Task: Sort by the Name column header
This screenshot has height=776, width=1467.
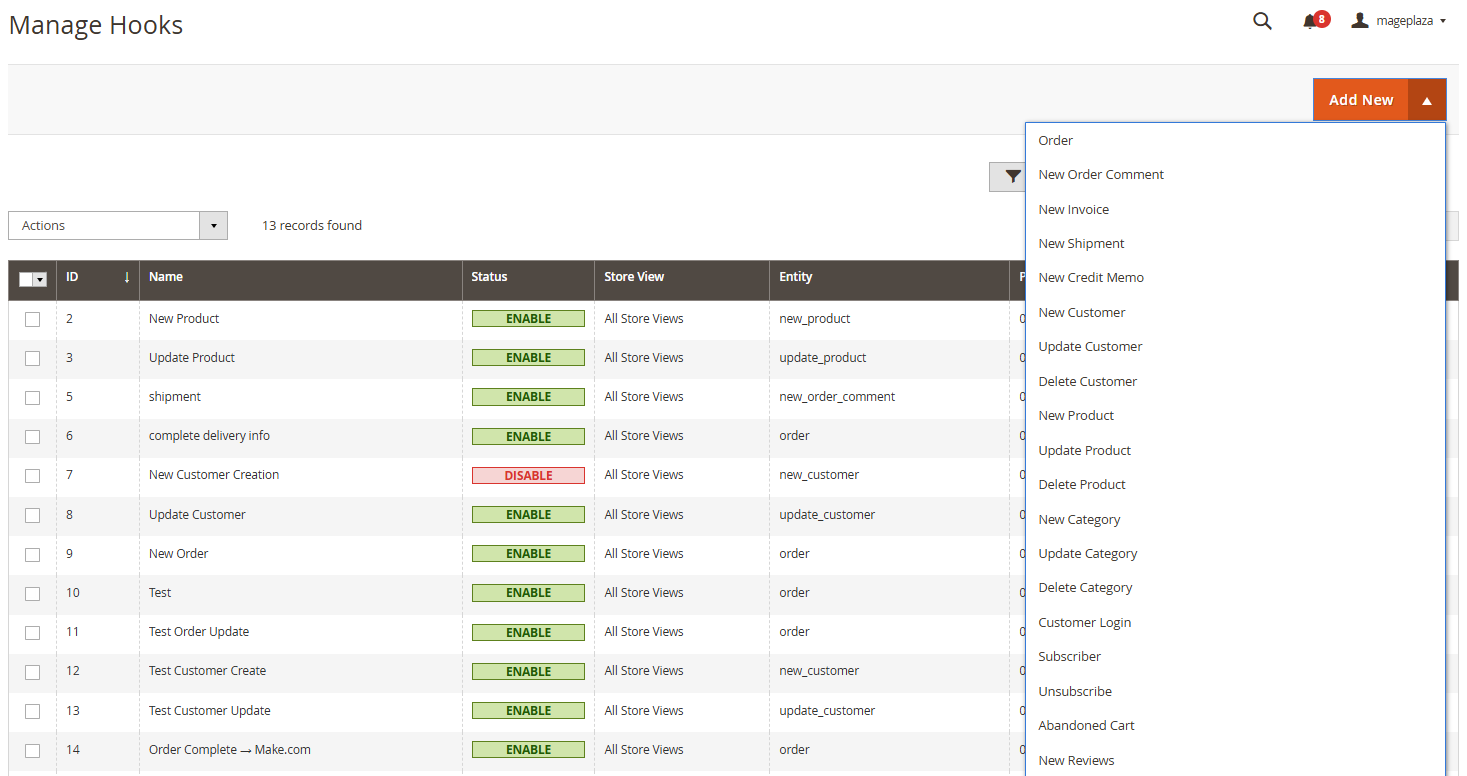Action: pyautogui.click(x=166, y=277)
